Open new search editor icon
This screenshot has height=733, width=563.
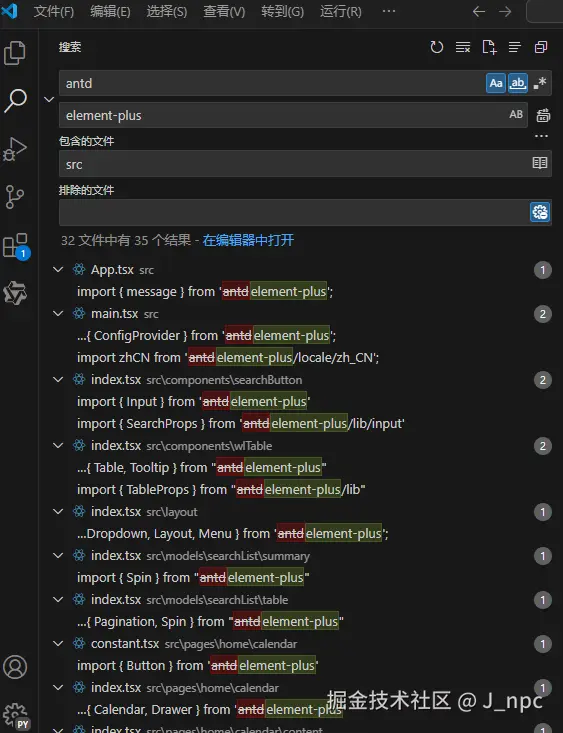[x=489, y=47]
